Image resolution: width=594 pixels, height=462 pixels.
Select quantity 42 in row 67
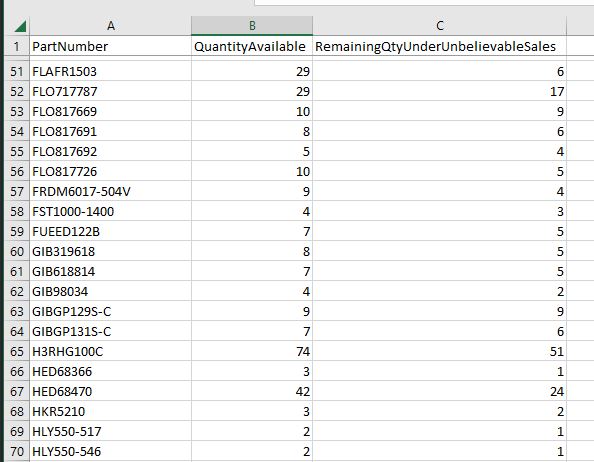(252, 391)
